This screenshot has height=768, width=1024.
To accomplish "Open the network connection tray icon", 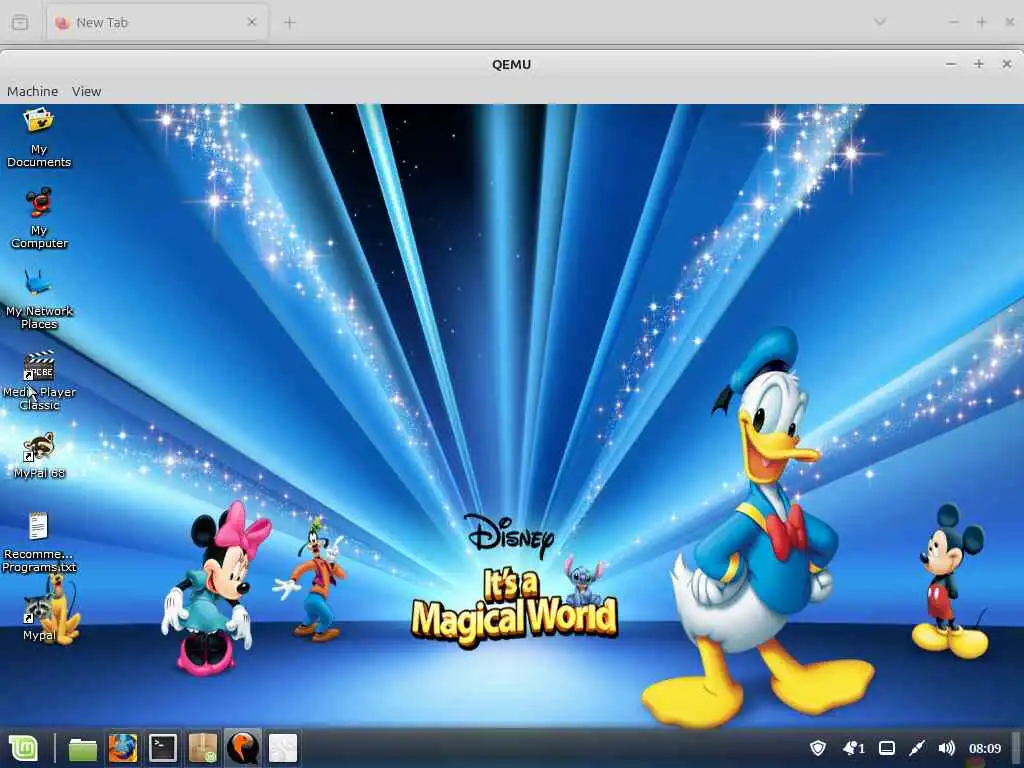I will tap(917, 748).
